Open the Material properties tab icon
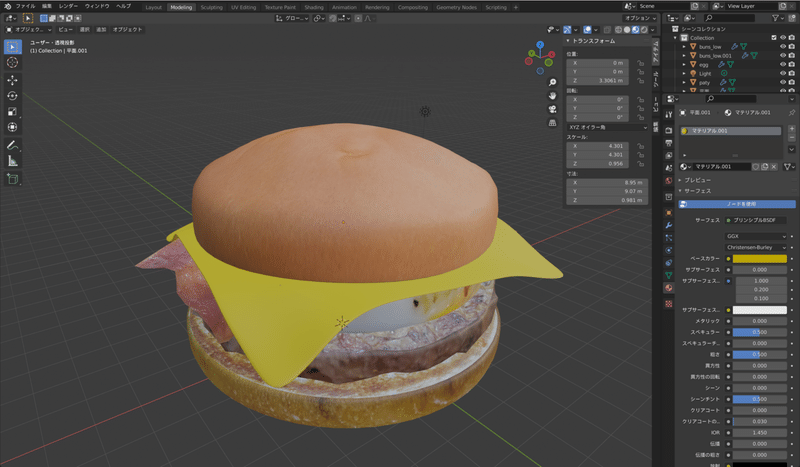Viewport: 800px width, 467px height. tap(668, 288)
